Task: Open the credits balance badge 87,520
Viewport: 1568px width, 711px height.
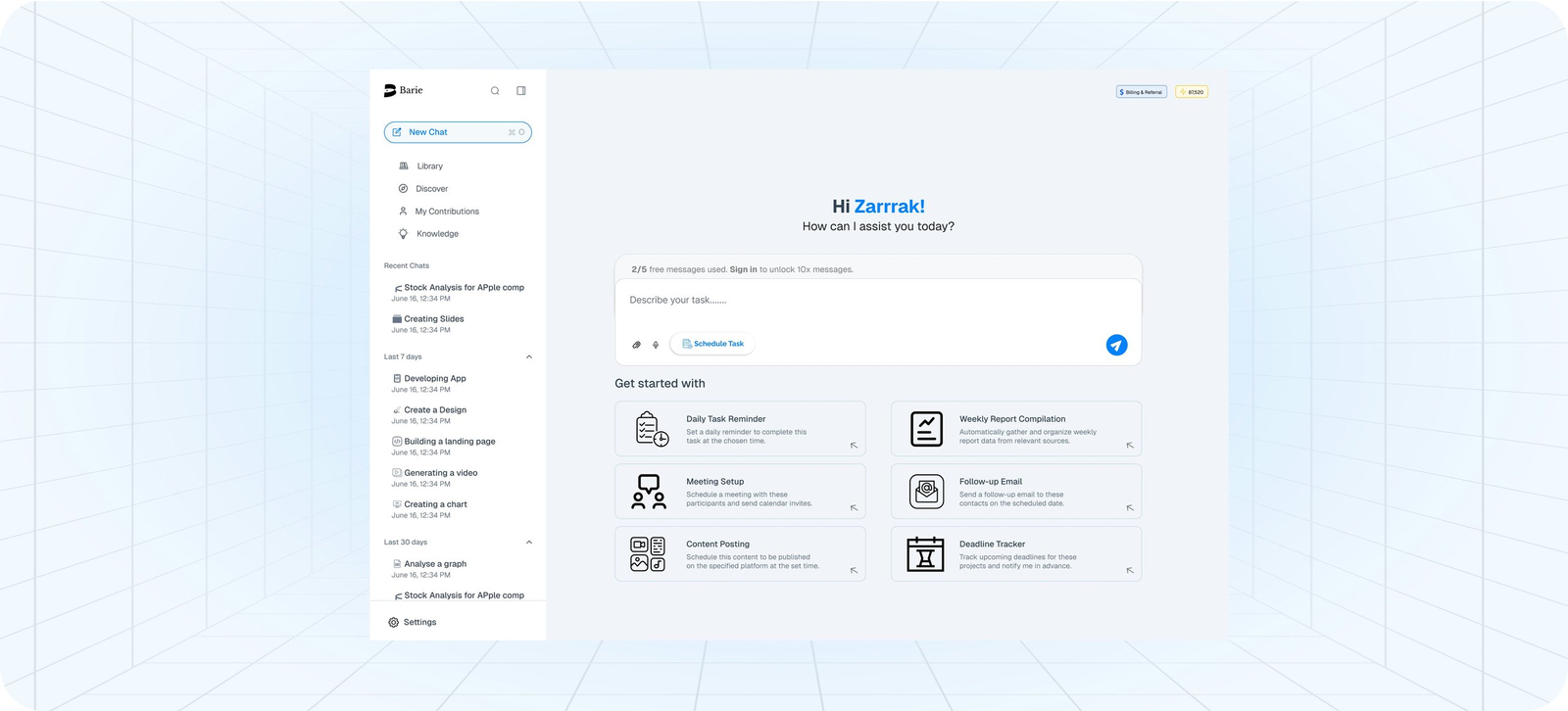Action: [x=1192, y=92]
